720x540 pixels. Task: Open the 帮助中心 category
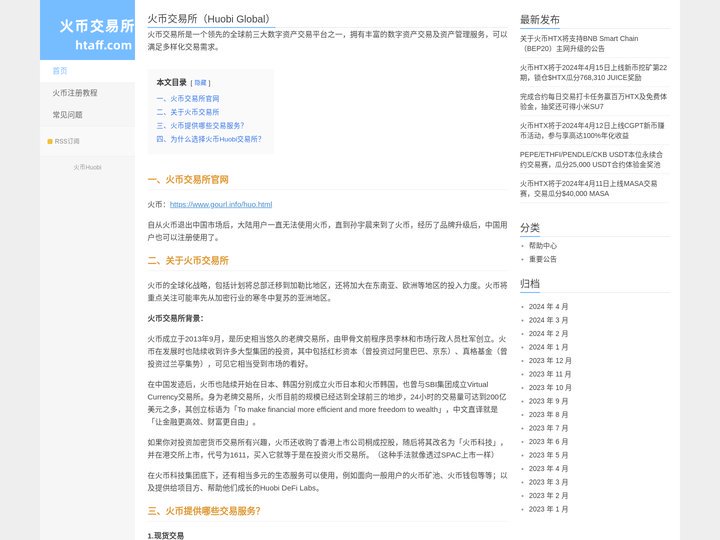point(543,246)
